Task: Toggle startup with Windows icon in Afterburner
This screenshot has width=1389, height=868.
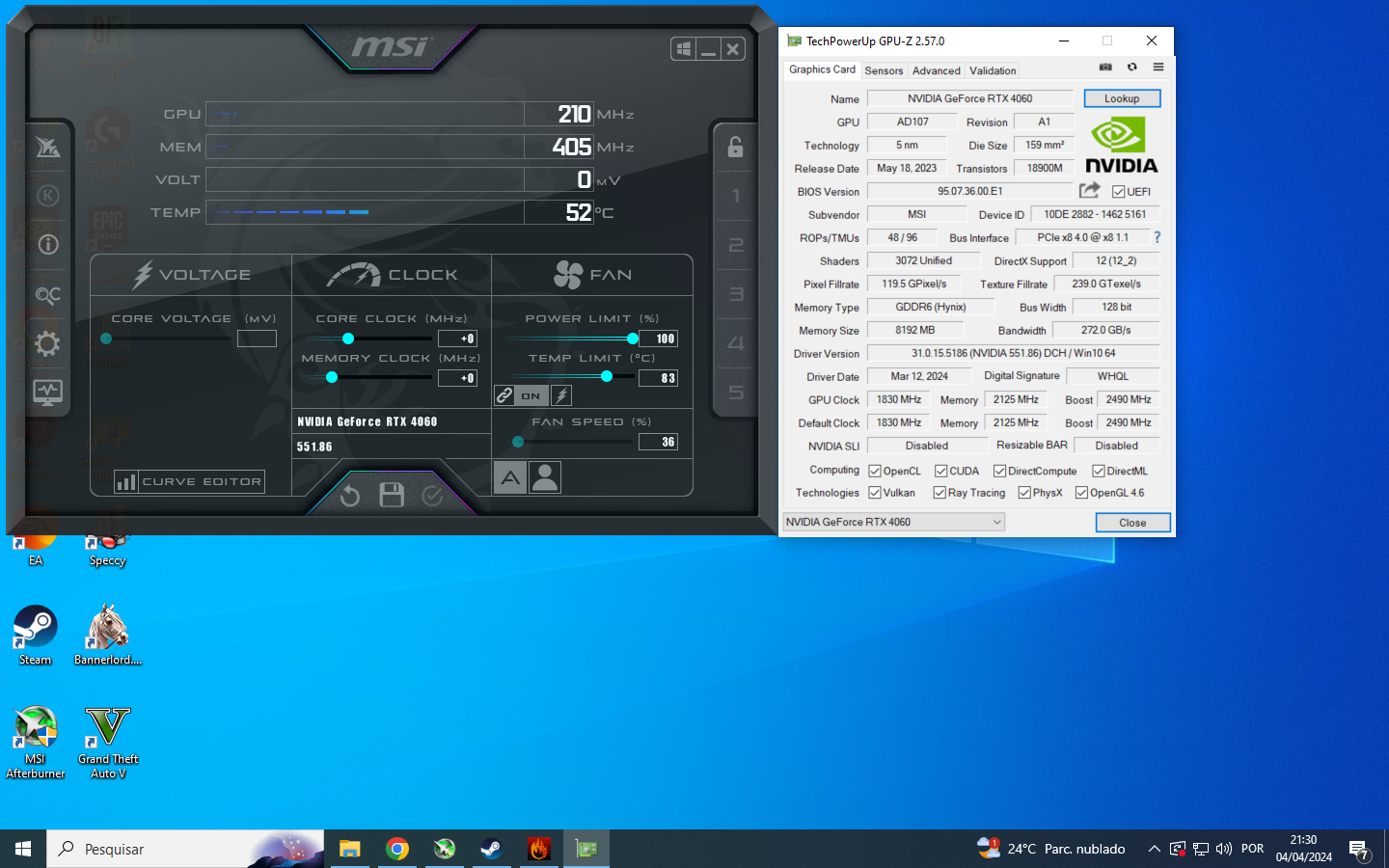Action: [683, 49]
